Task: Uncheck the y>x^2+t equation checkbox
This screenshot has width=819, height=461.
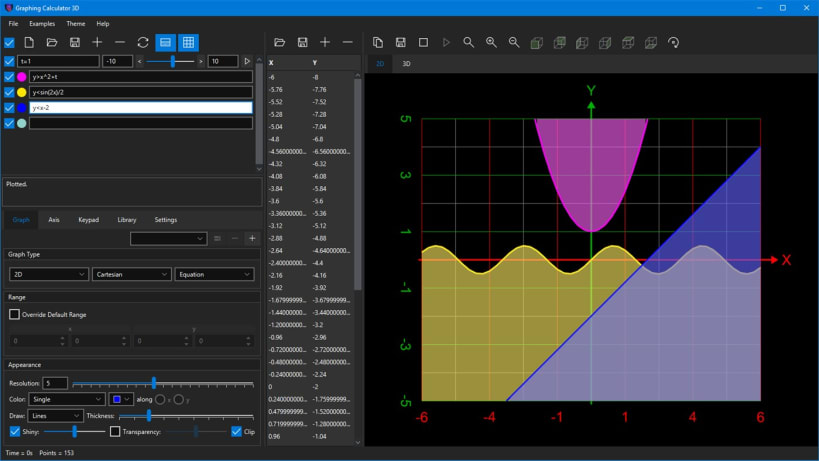Action: point(9,77)
